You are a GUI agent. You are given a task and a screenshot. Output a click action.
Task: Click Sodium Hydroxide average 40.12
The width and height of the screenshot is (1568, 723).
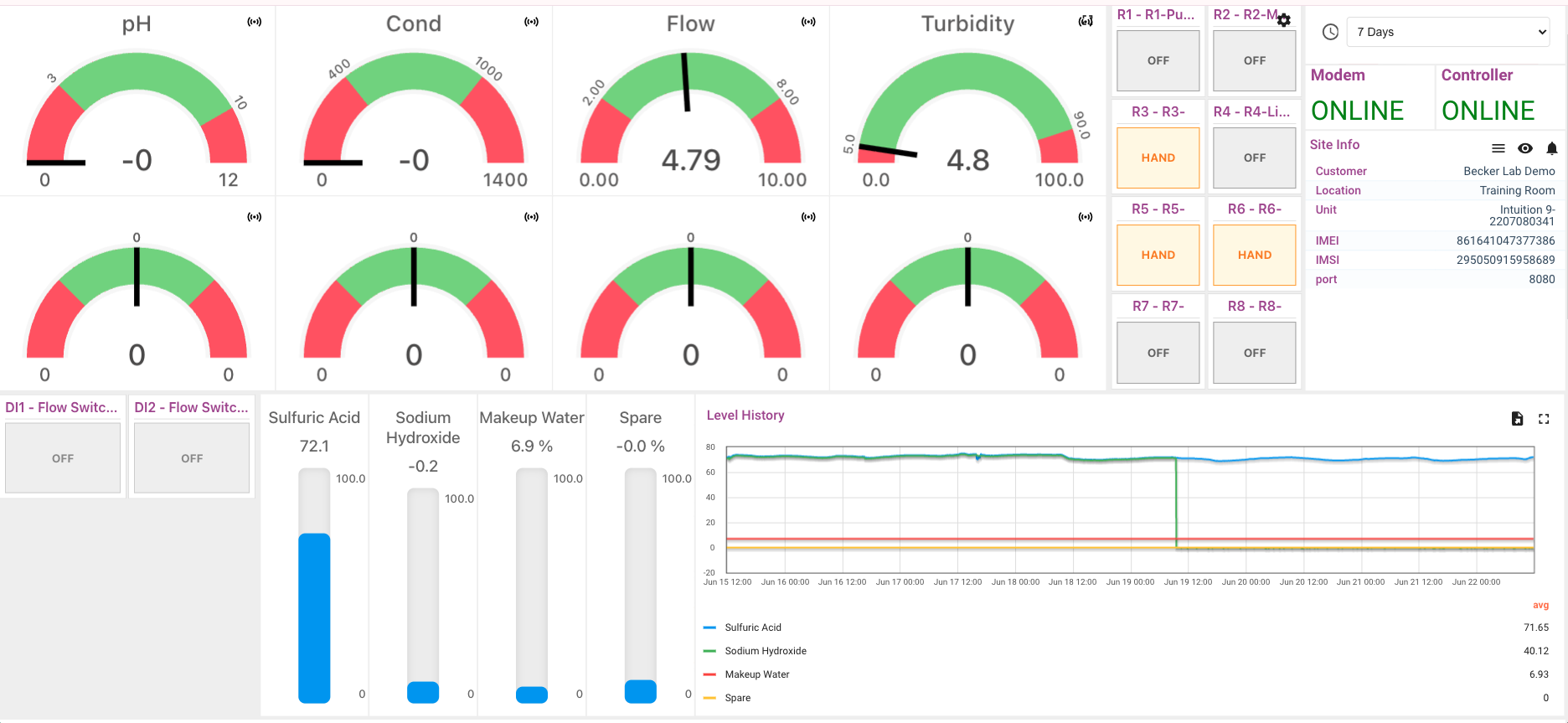(x=1536, y=651)
